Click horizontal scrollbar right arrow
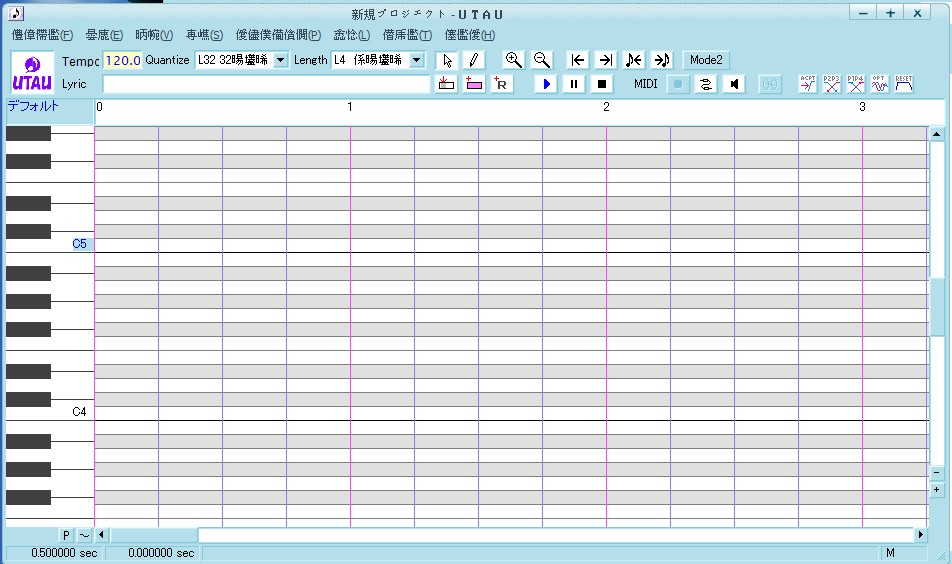This screenshot has height=564, width=952. (921, 535)
